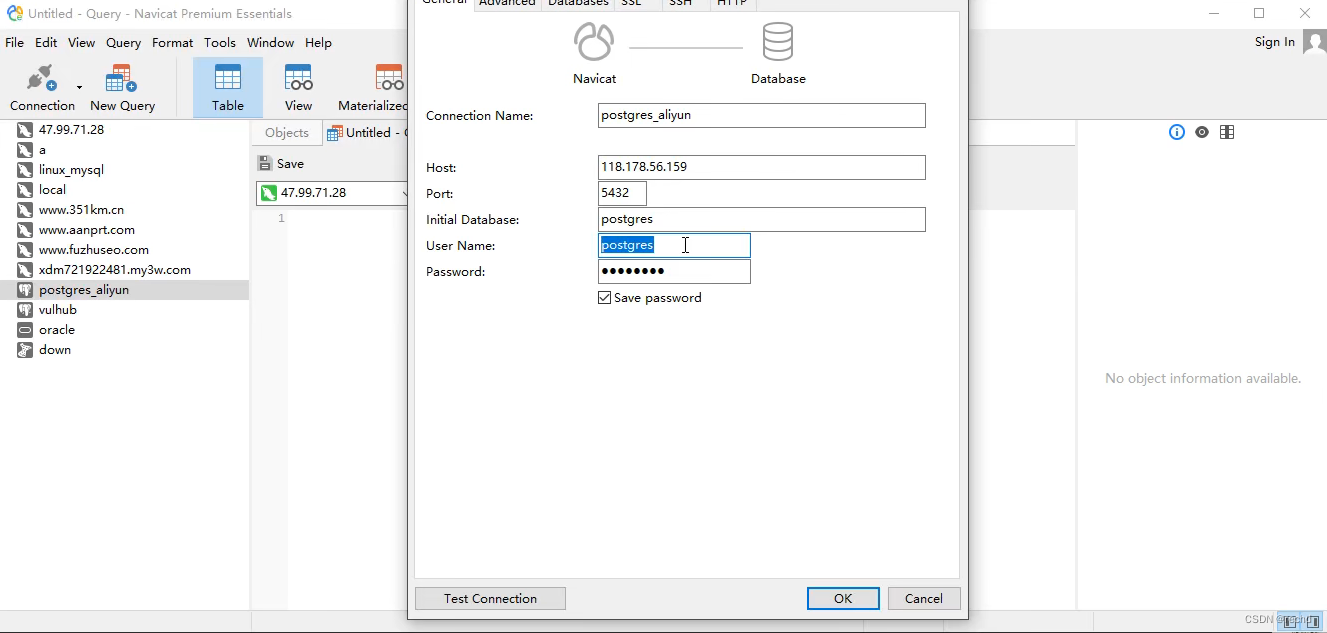This screenshot has width=1327, height=633.
Task: Click the Connection toolbar icon
Action: [x=40, y=79]
